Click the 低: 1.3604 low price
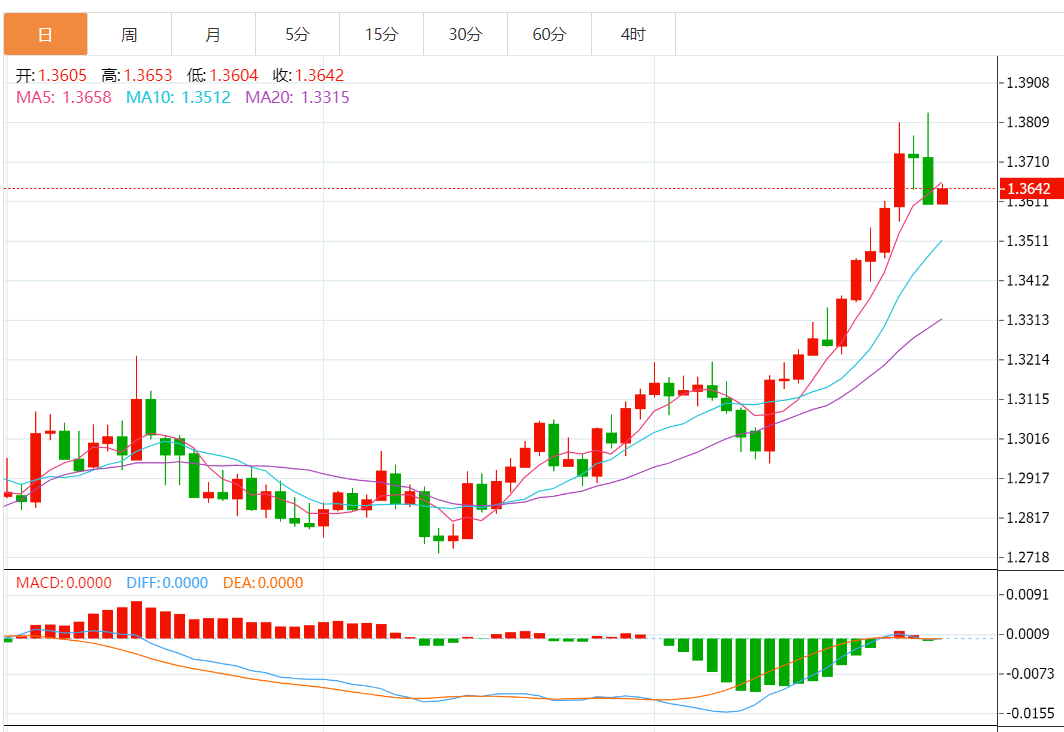Image resolution: width=1064 pixels, height=732 pixels. (x=223, y=75)
